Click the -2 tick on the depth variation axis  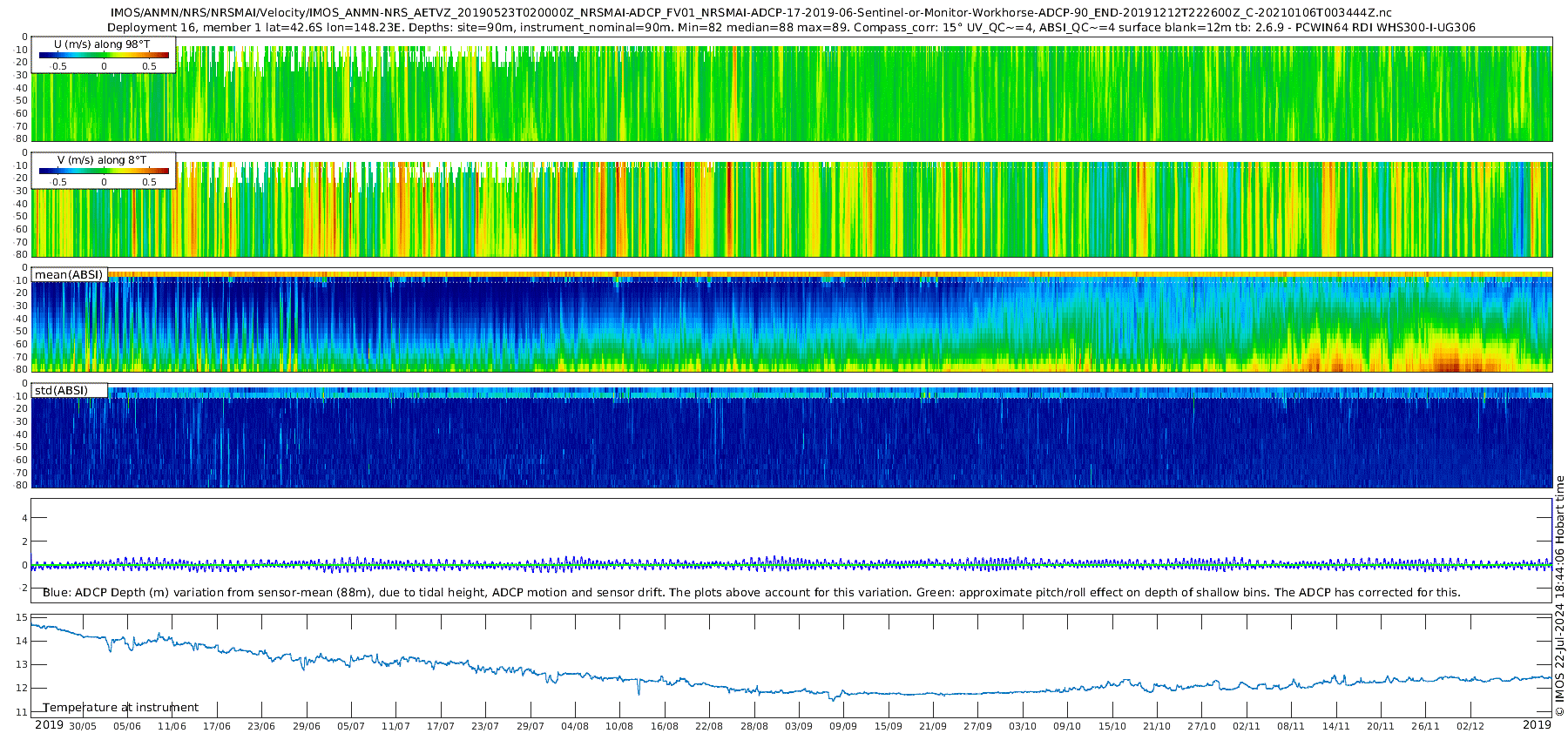[x=23, y=589]
